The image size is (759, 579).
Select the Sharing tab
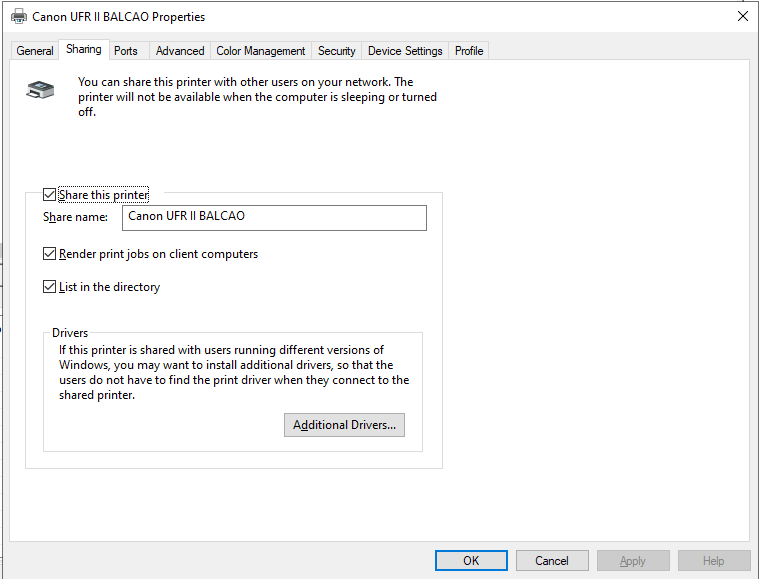pyautogui.click(x=84, y=49)
